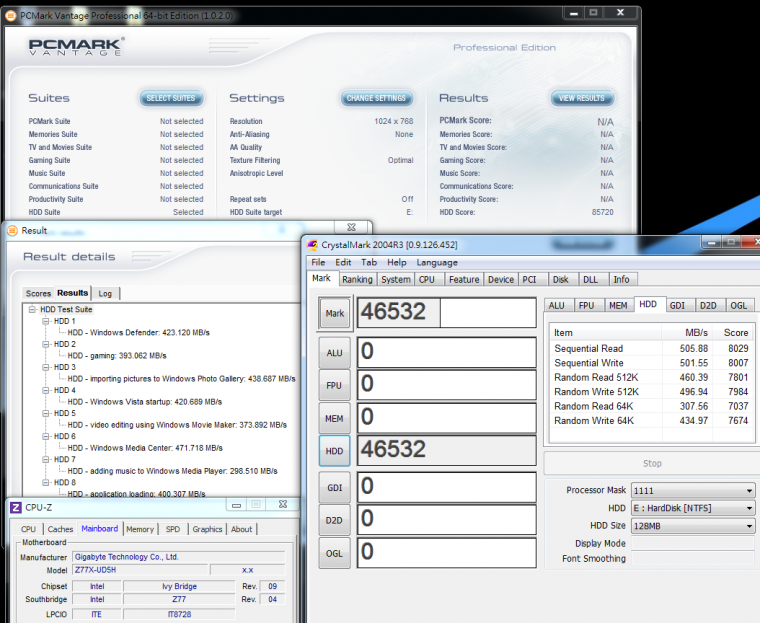Click the Result window title icon
This screenshot has width=760, height=623.
point(12,230)
